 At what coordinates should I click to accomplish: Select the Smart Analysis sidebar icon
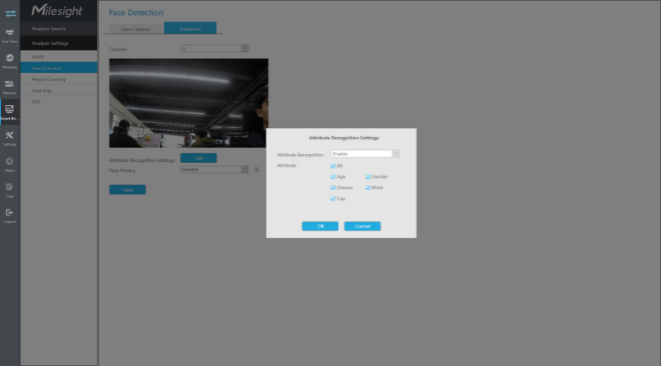click(x=10, y=112)
